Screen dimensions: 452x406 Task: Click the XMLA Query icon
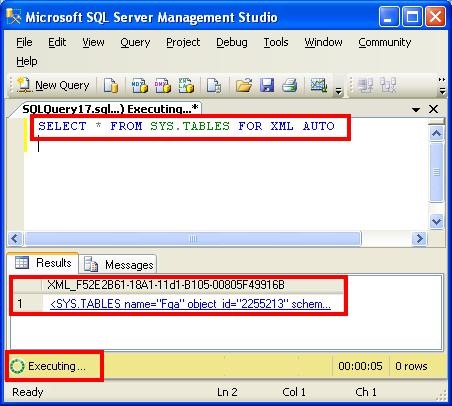coord(186,85)
